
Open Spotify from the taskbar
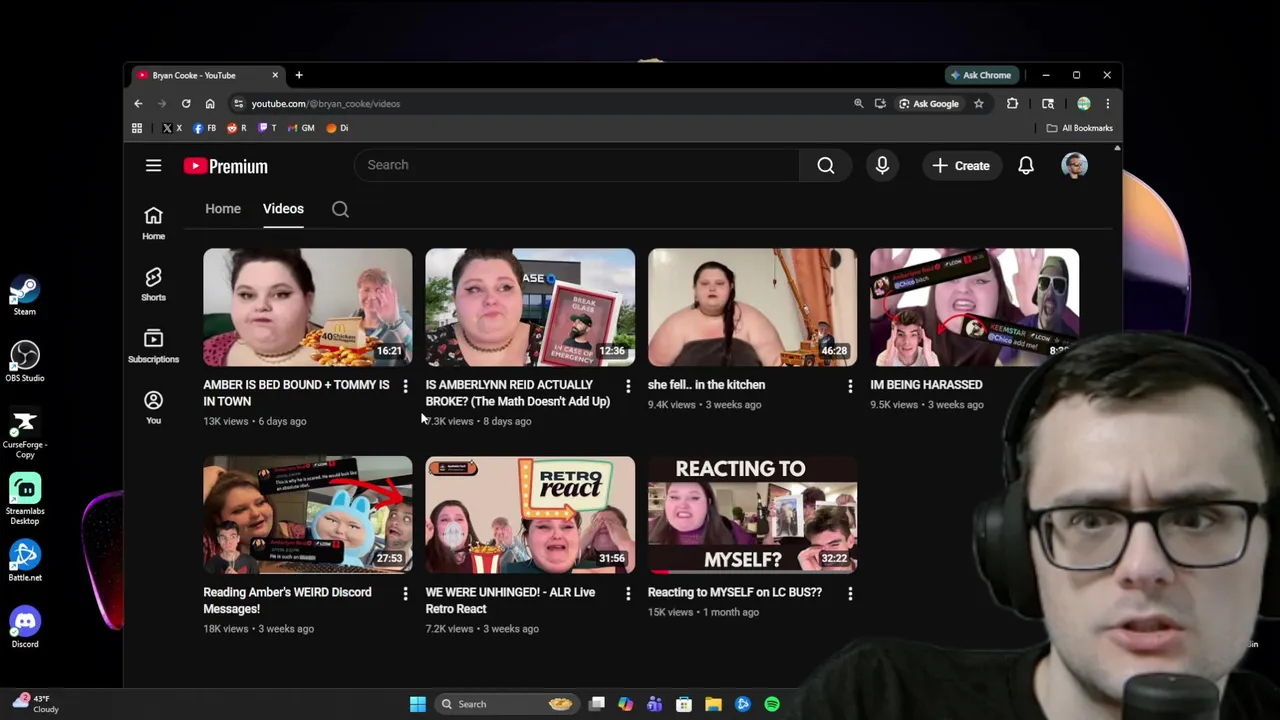[772, 704]
